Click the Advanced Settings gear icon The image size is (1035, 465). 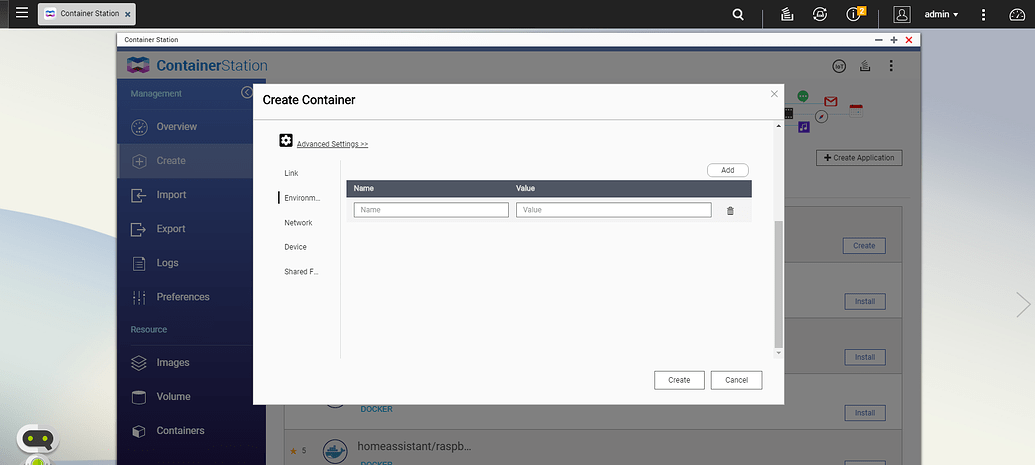[286, 140]
